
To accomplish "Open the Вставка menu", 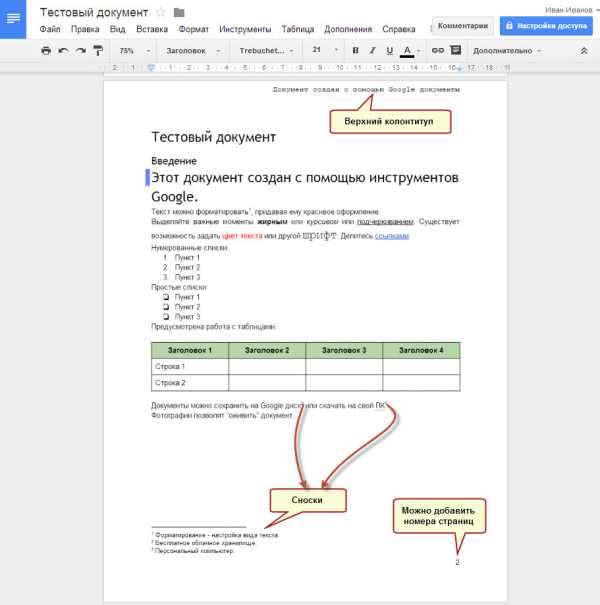I will tap(152, 29).
